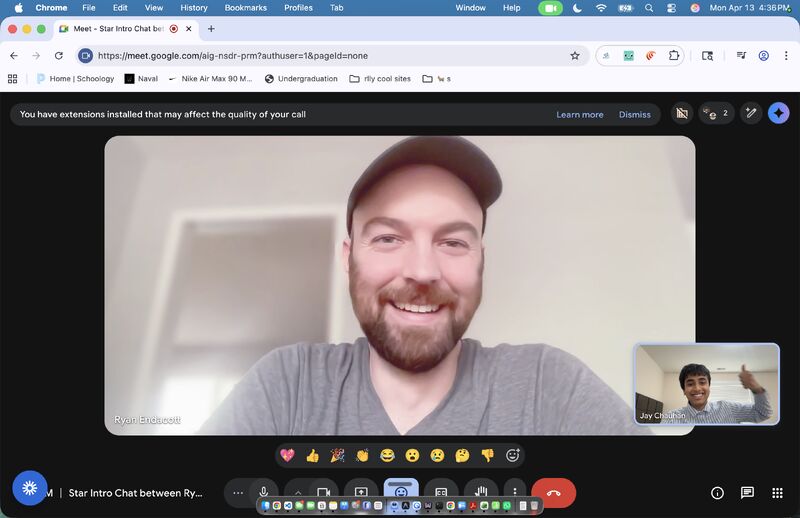Click the green camera-in-use indicator

pos(551,8)
